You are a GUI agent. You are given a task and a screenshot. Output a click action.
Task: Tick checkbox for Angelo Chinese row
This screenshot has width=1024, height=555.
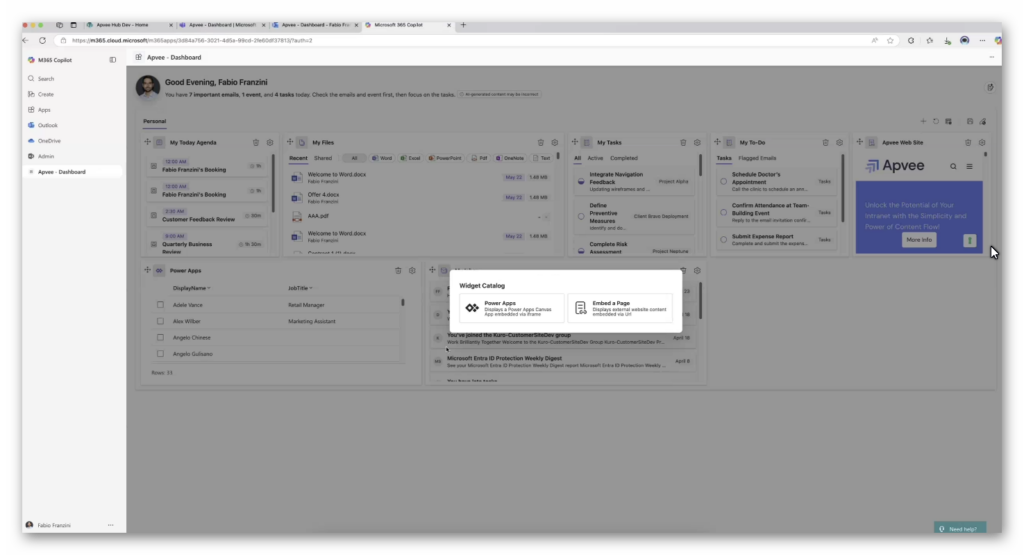(x=160, y=338)
